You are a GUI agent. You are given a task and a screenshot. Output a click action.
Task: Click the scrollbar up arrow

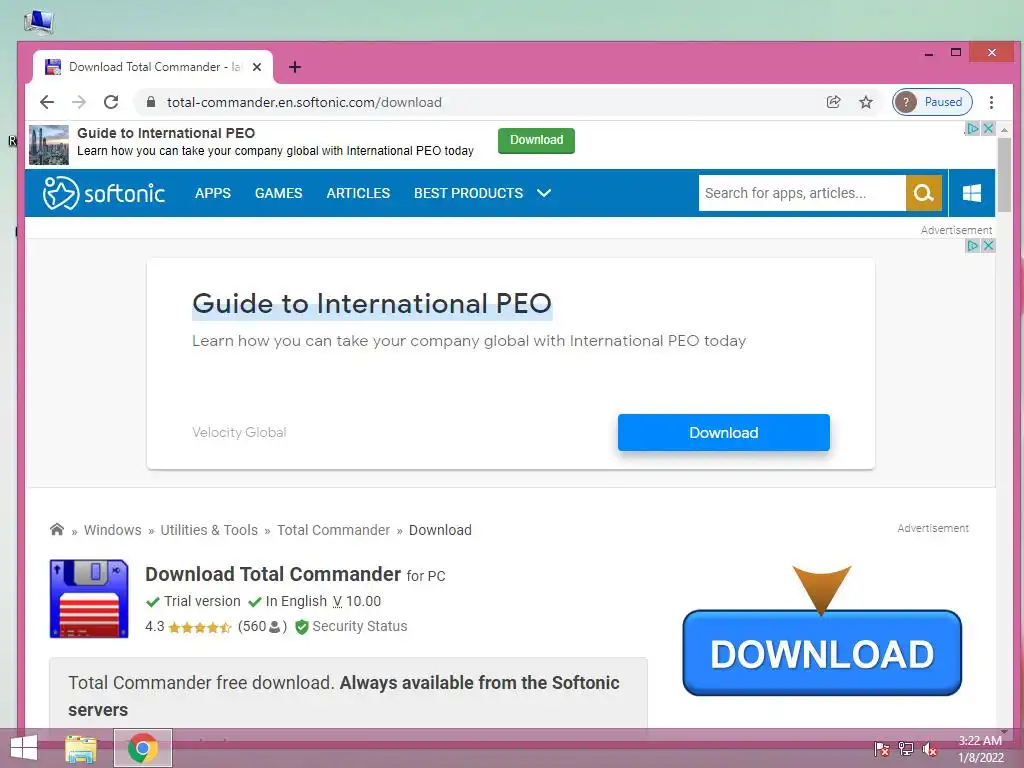tap(1004, 129)
